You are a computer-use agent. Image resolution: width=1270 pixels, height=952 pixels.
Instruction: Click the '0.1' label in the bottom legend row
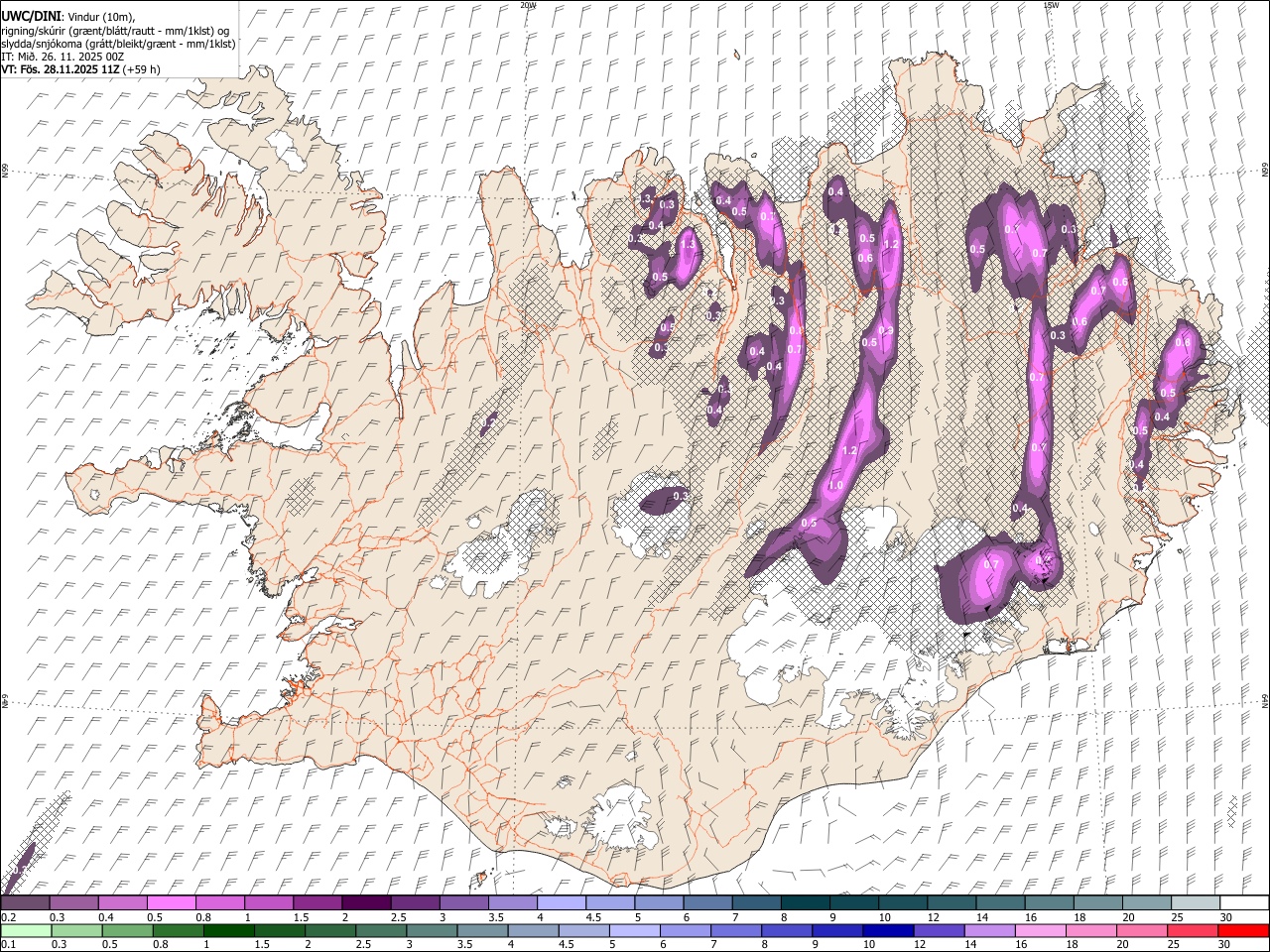(7, 945)
